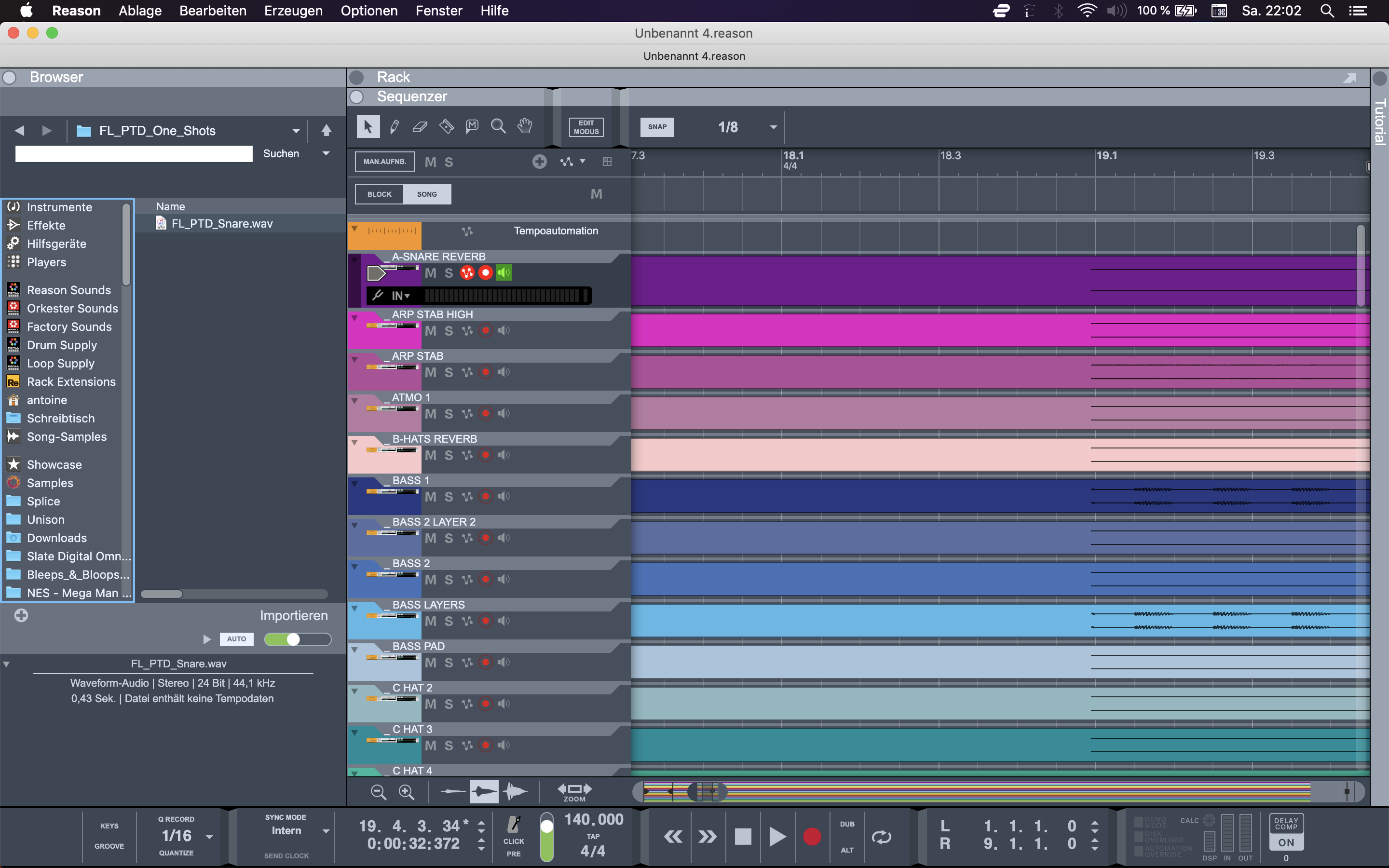Stop playback with the stop button
This screenshot has width=1389, height=868.
[x=743, y=837]
